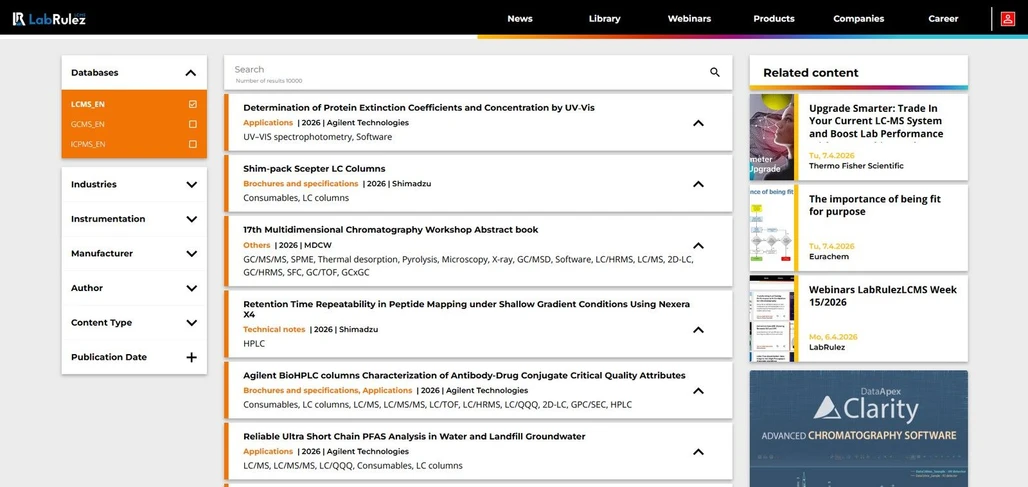This screenshot has width=1028, height=487.
Task: Collapse the Multidimensional Chromatography Workshop entry
Action: tap(698, 245)
